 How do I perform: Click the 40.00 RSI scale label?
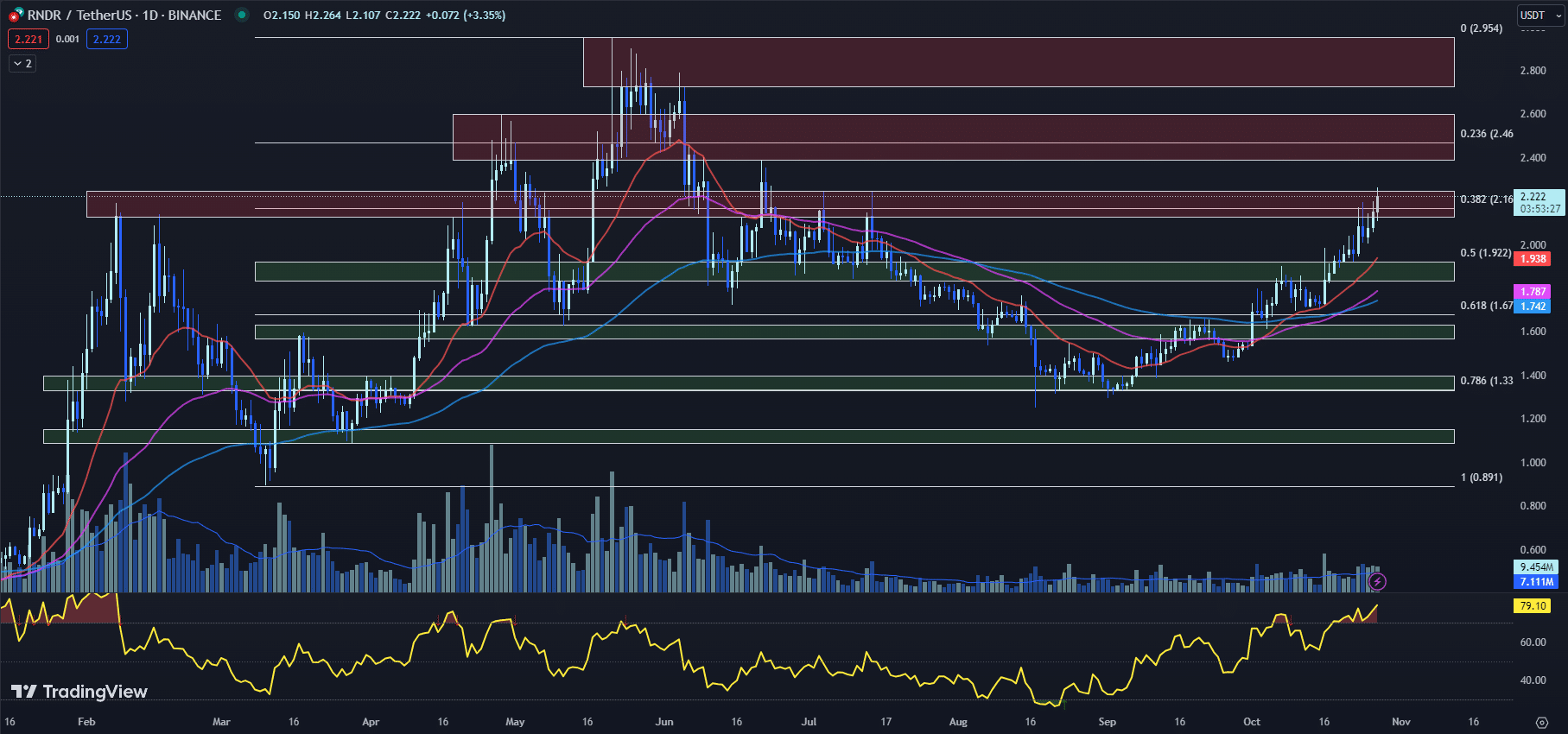[x=1533, y=680]
